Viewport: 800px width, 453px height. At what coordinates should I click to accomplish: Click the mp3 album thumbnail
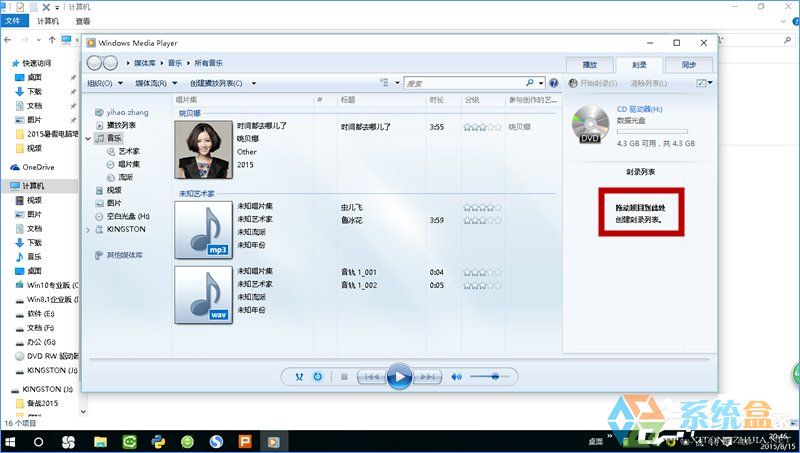coord(204,230)
